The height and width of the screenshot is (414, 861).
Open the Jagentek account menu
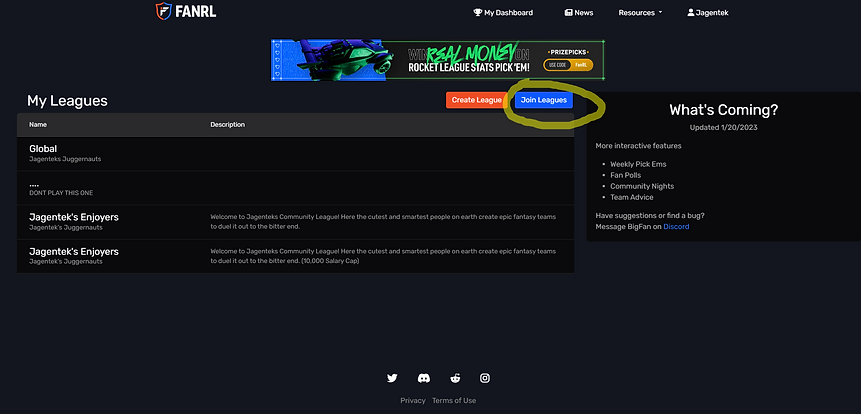[708, 13]
